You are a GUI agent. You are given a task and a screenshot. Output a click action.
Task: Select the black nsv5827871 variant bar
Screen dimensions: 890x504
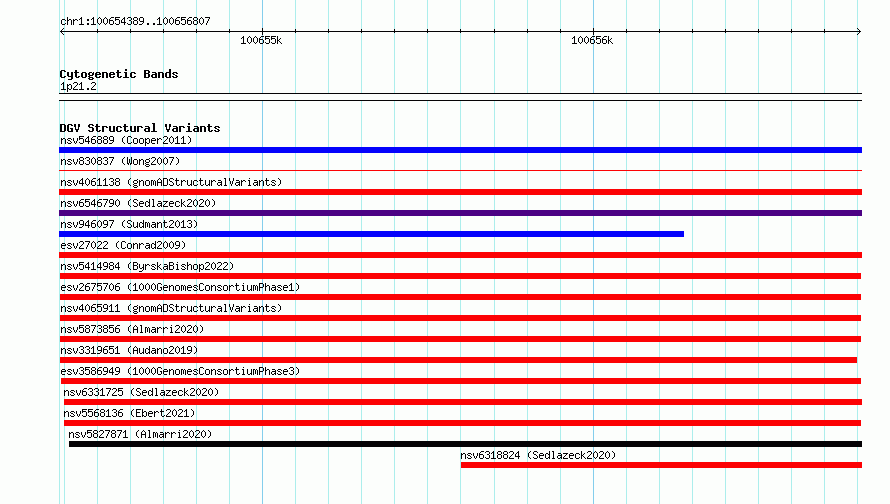[x=465, y=444]
